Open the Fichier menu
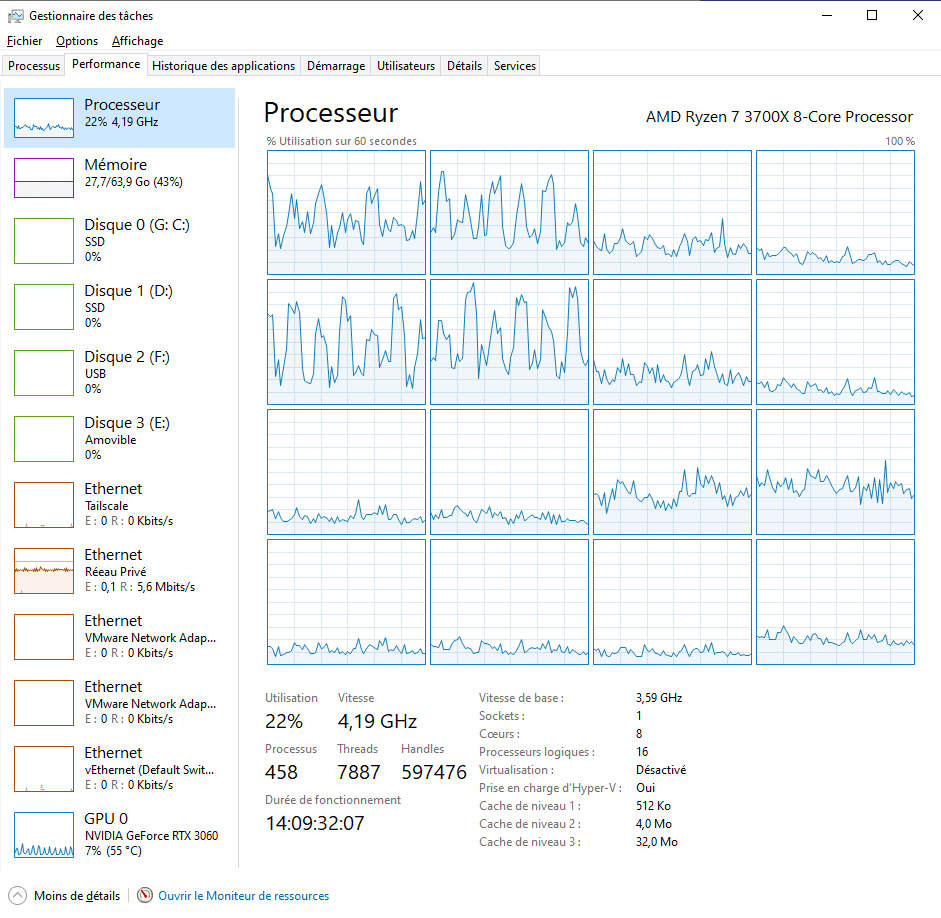This screenshot has width=941, height=918. pos(24,41)
